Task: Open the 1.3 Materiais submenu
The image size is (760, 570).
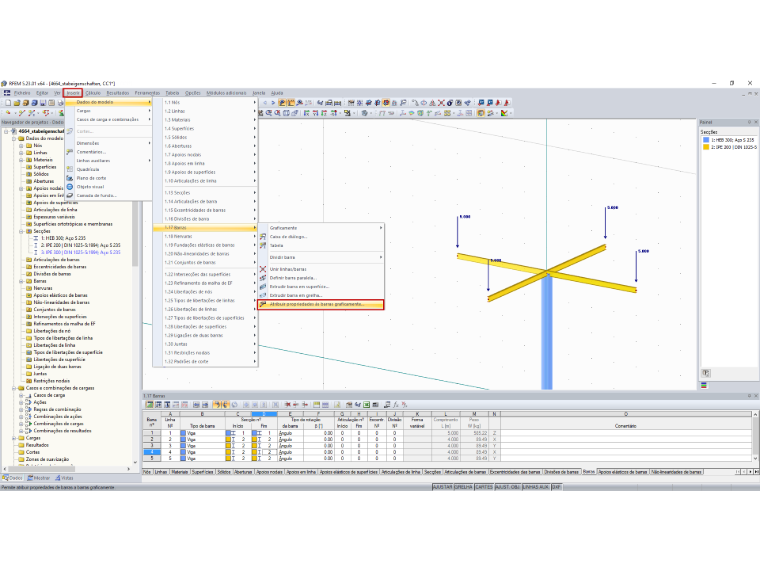Action: pyautogui.click(x=206, y=120)
